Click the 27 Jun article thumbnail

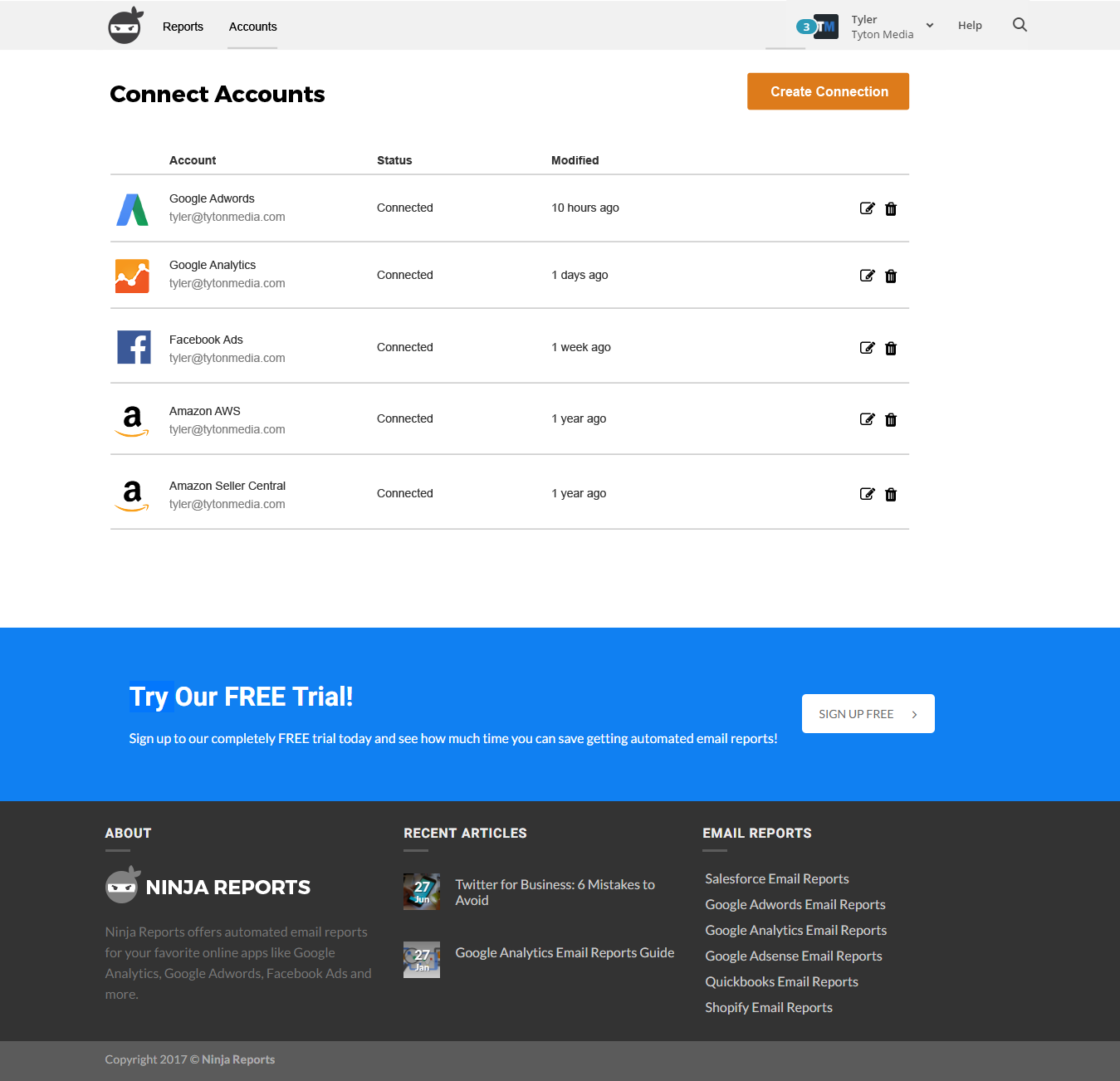(x=422, y=892)
